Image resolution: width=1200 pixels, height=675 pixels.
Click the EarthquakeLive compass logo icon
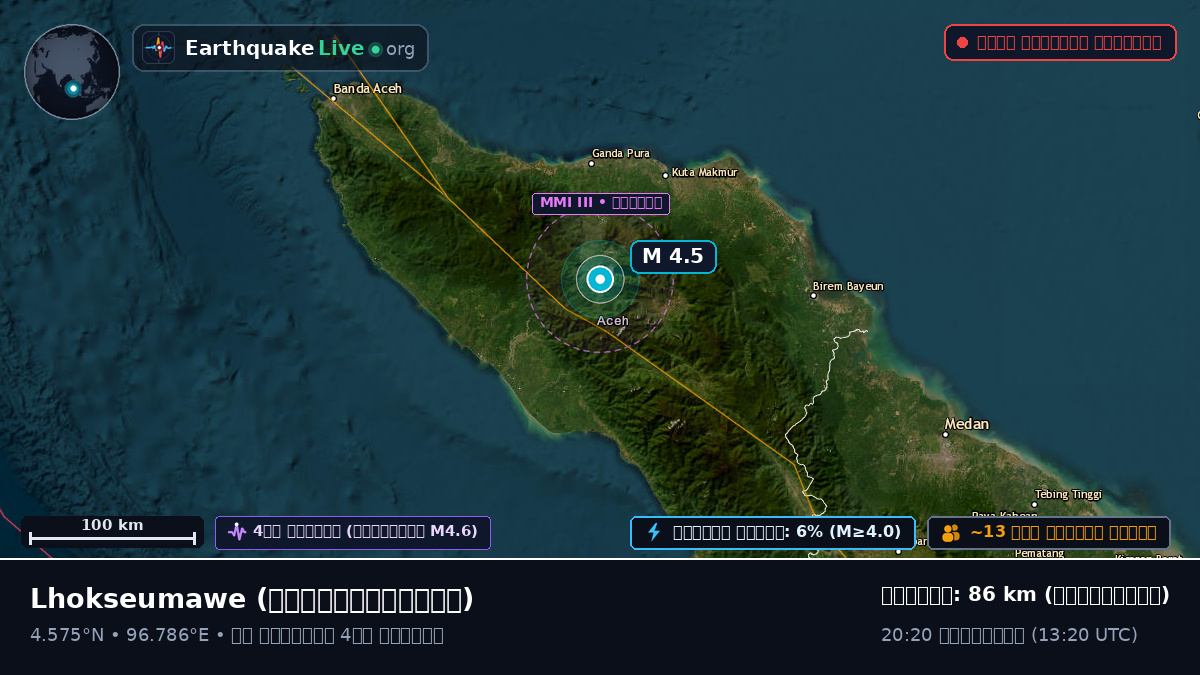pyautogui.click(x=159, y=48)
